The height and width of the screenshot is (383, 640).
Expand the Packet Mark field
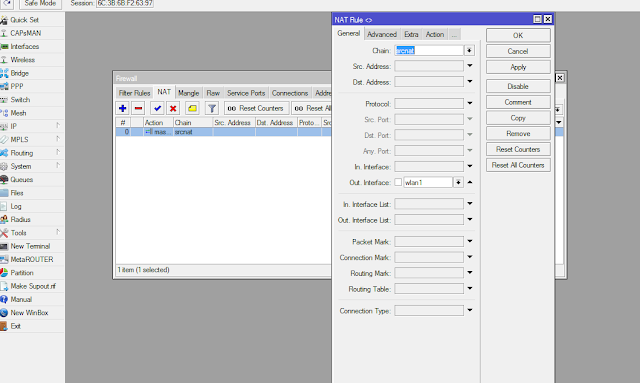pyautogui.click(x=470, y=241)
